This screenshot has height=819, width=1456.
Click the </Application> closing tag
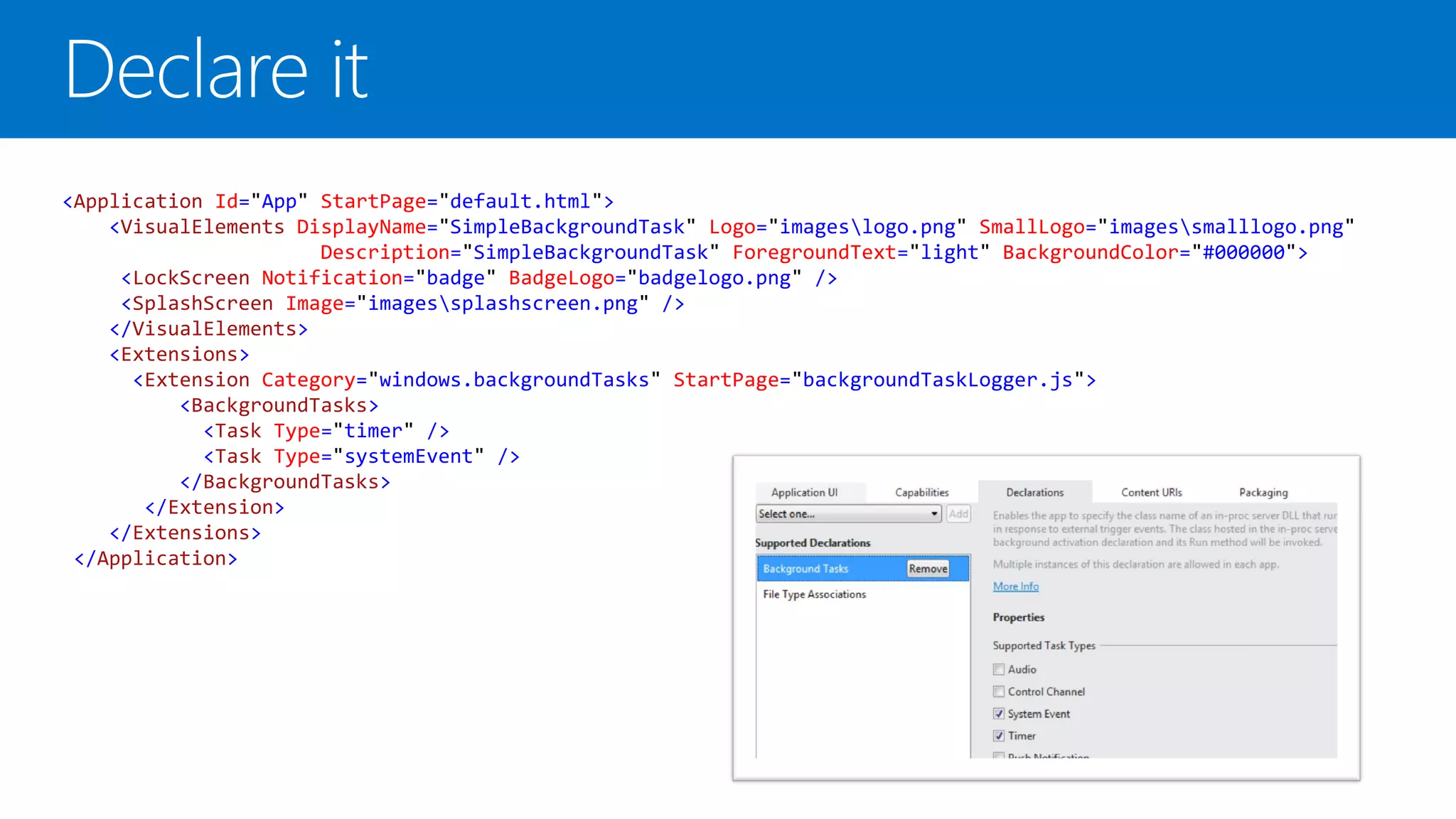click(x=156, y=559)
